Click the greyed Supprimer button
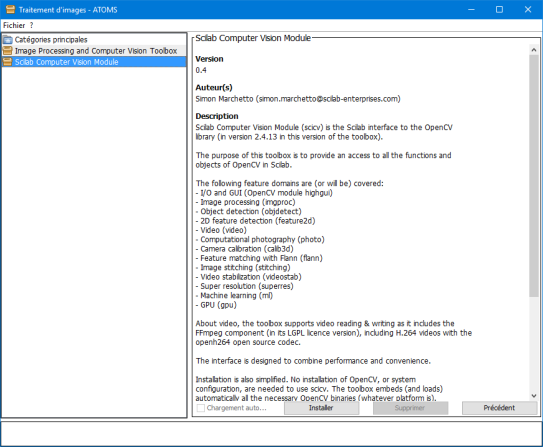Screen dimensions: 543x447 point(410,408)
